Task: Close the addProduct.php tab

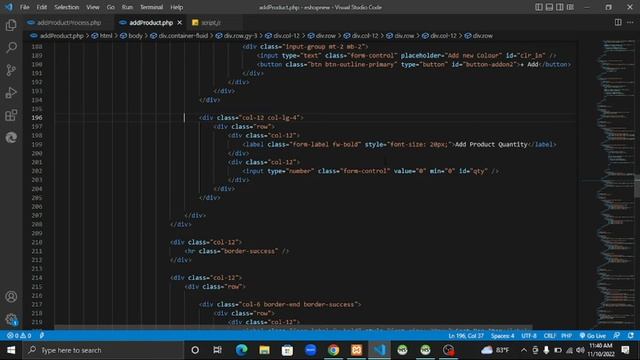Action: tap(180, 23)
